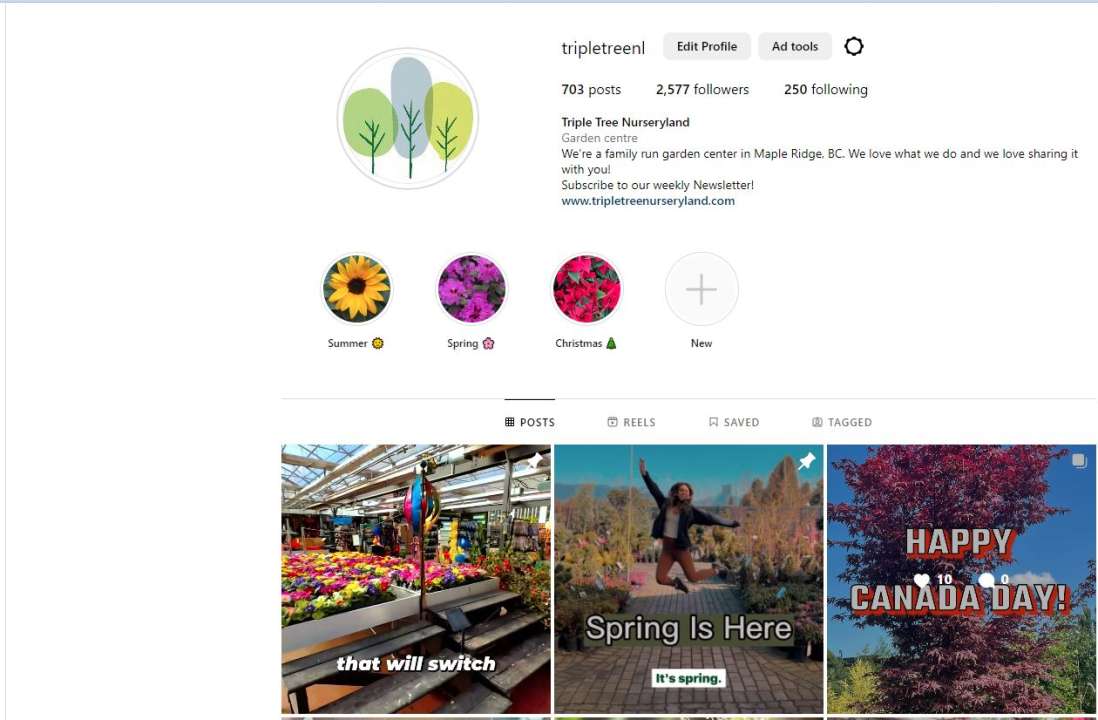Switch to the Tagged tab
This screenshot has height=720, width=1098.
(x=842, y=422)
